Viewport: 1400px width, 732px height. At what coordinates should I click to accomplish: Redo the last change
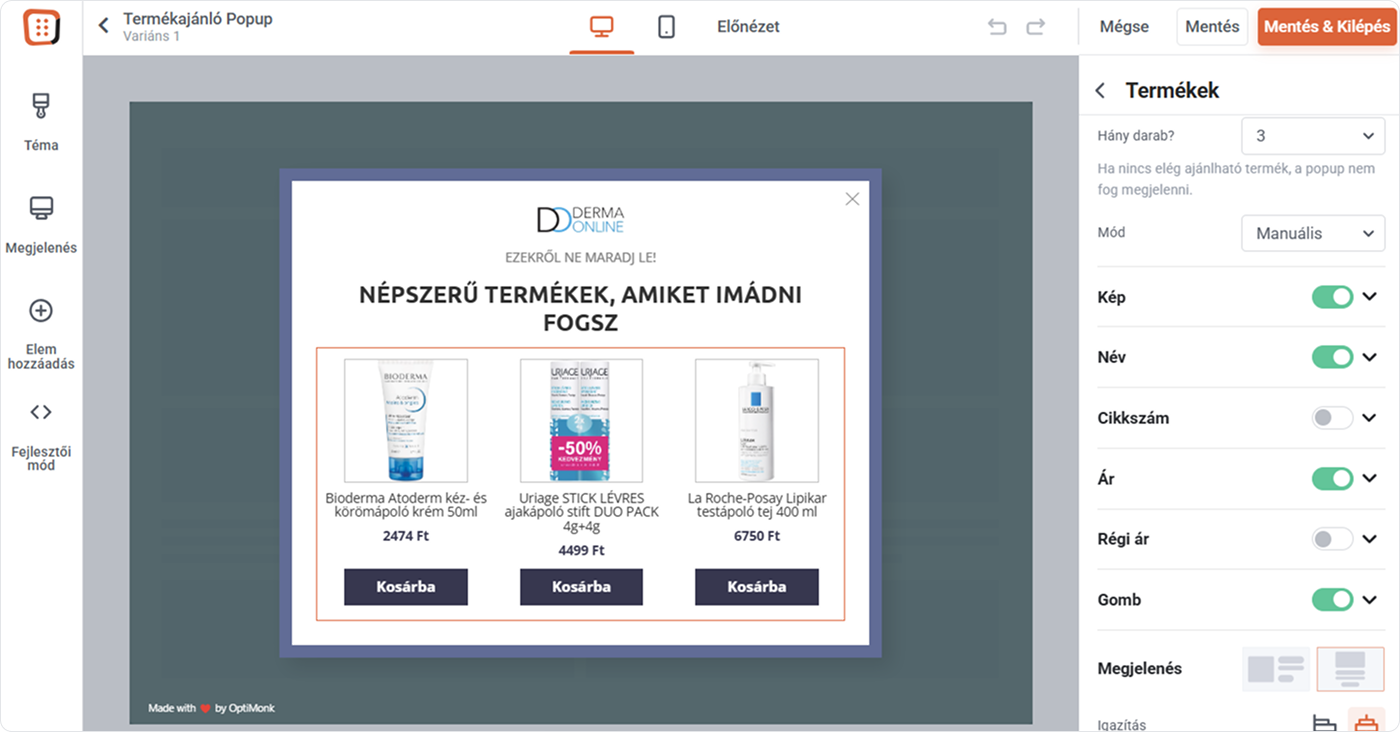pyautogui.click(x=1036, y=27)
